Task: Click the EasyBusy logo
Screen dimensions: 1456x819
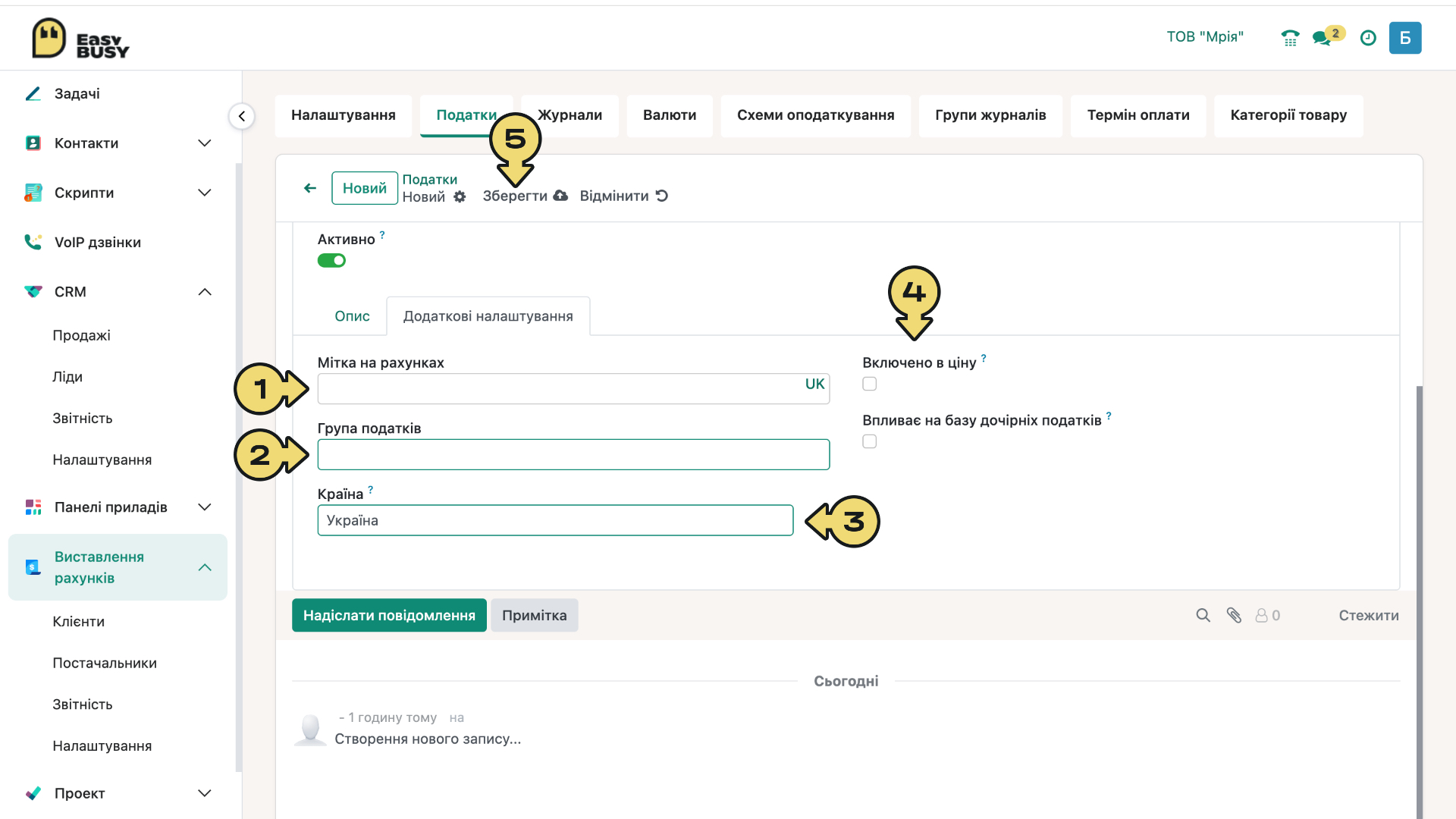Action: [x=80, y=39]
